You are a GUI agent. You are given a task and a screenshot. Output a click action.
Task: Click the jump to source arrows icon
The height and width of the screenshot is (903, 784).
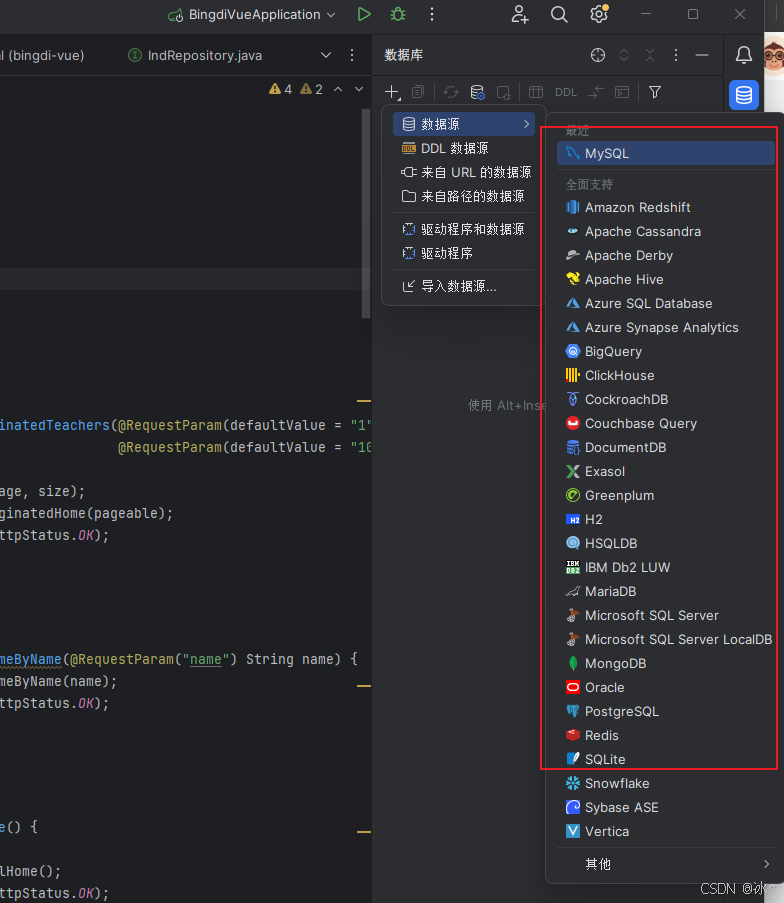(596, 92)
